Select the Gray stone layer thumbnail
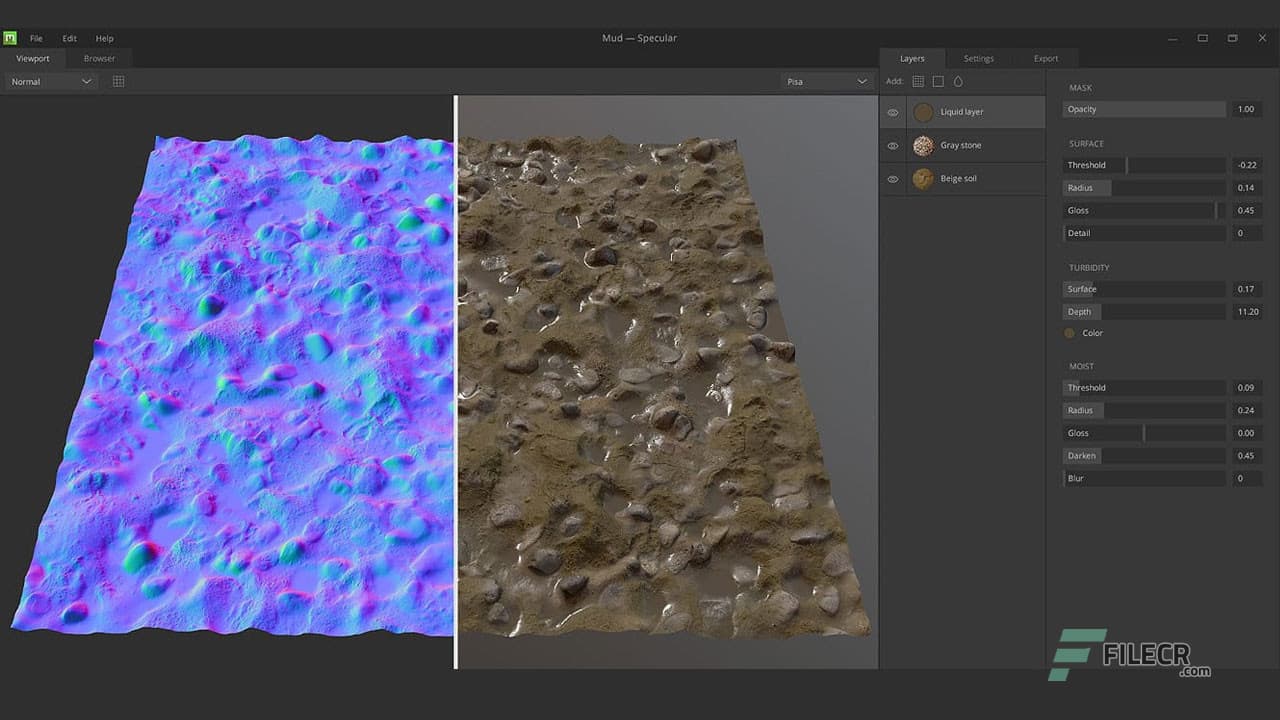This screenshot has width=1280, height=720. (x=923, y=145)
